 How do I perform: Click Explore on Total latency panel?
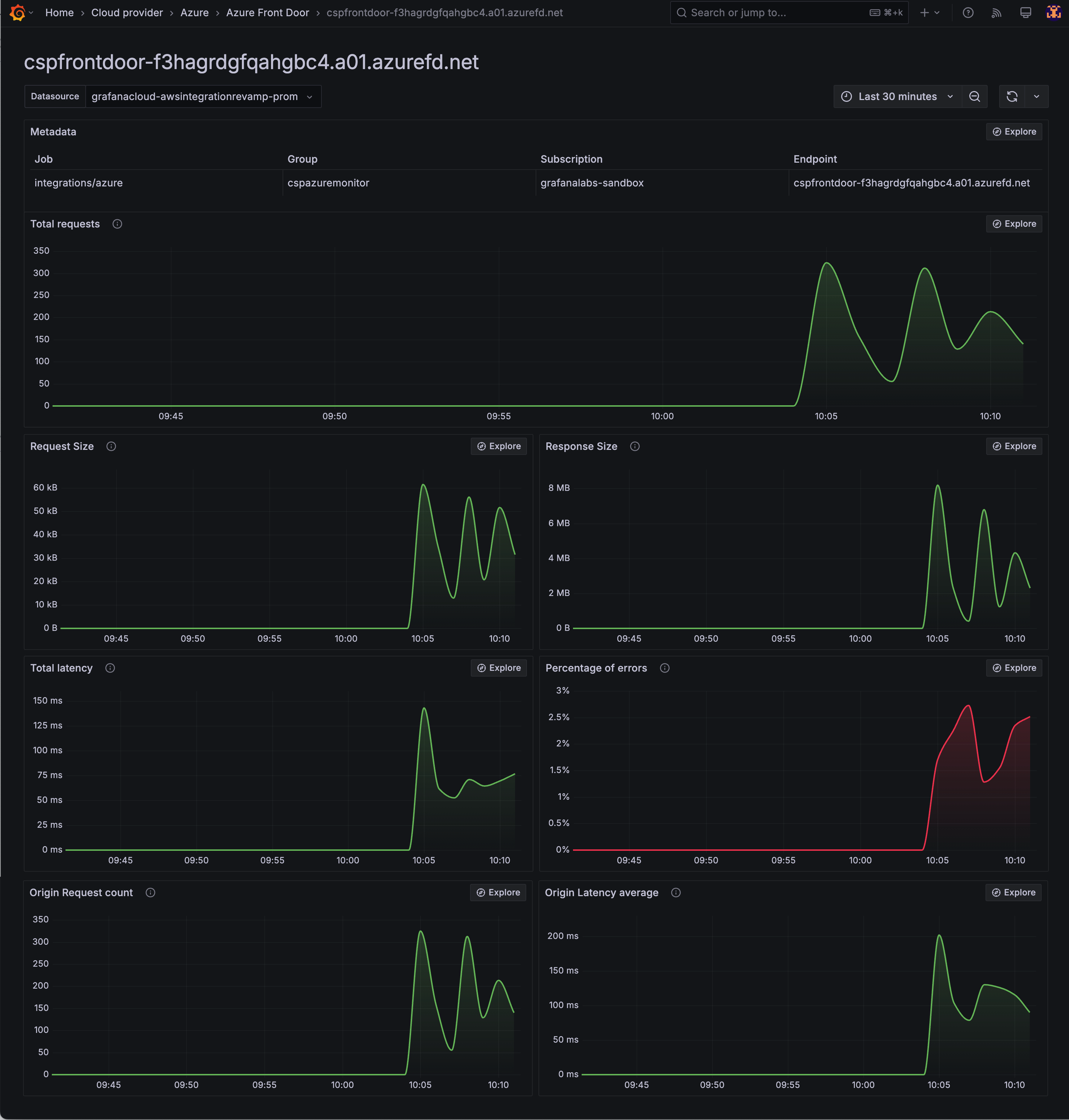click(499, 668)
